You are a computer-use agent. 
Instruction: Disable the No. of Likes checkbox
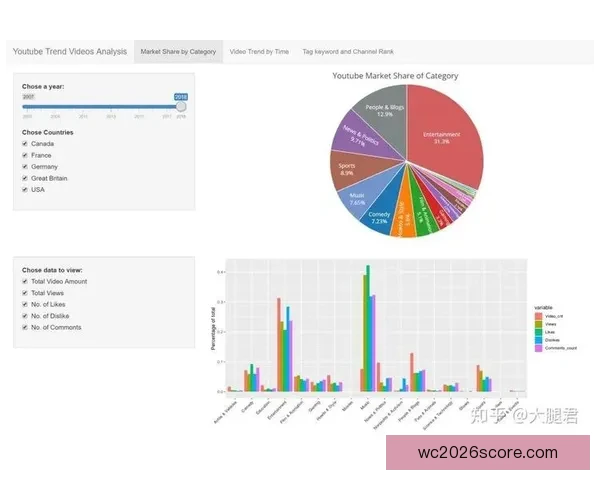tap(25, 304)
